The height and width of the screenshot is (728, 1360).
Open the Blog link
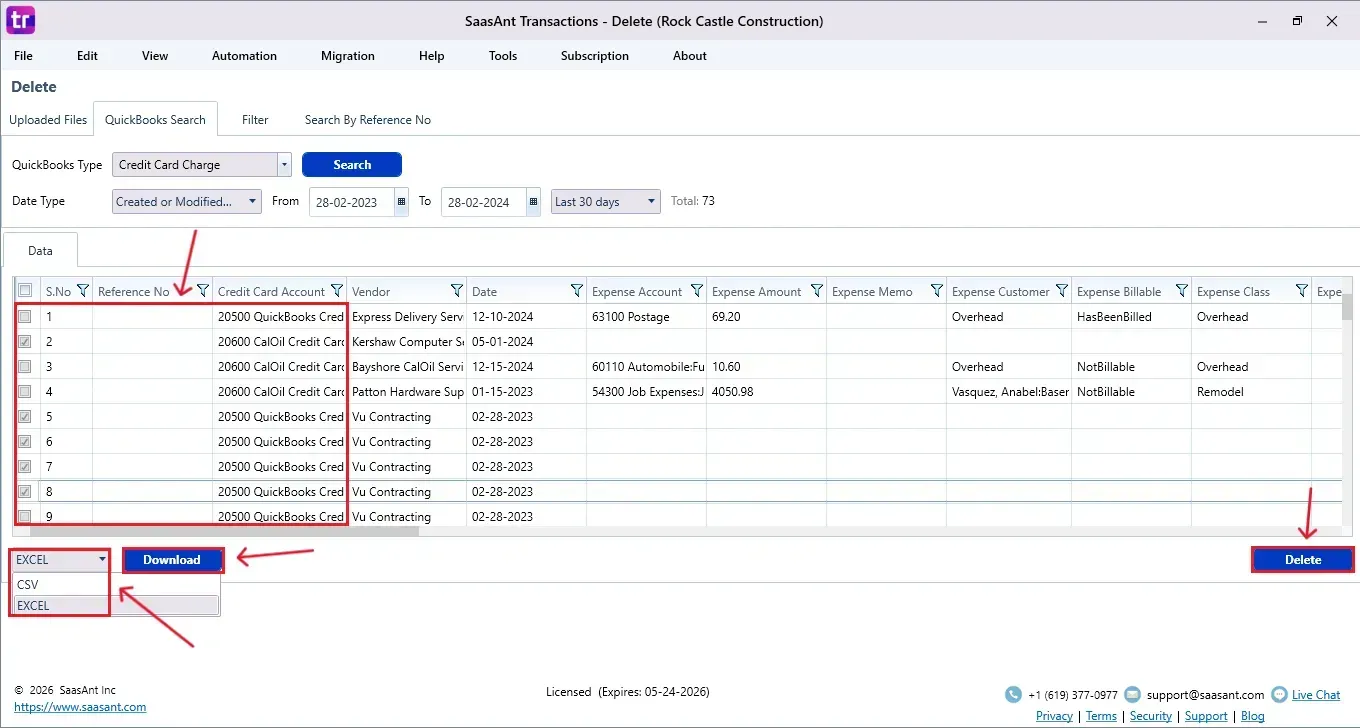(1253, 716)
